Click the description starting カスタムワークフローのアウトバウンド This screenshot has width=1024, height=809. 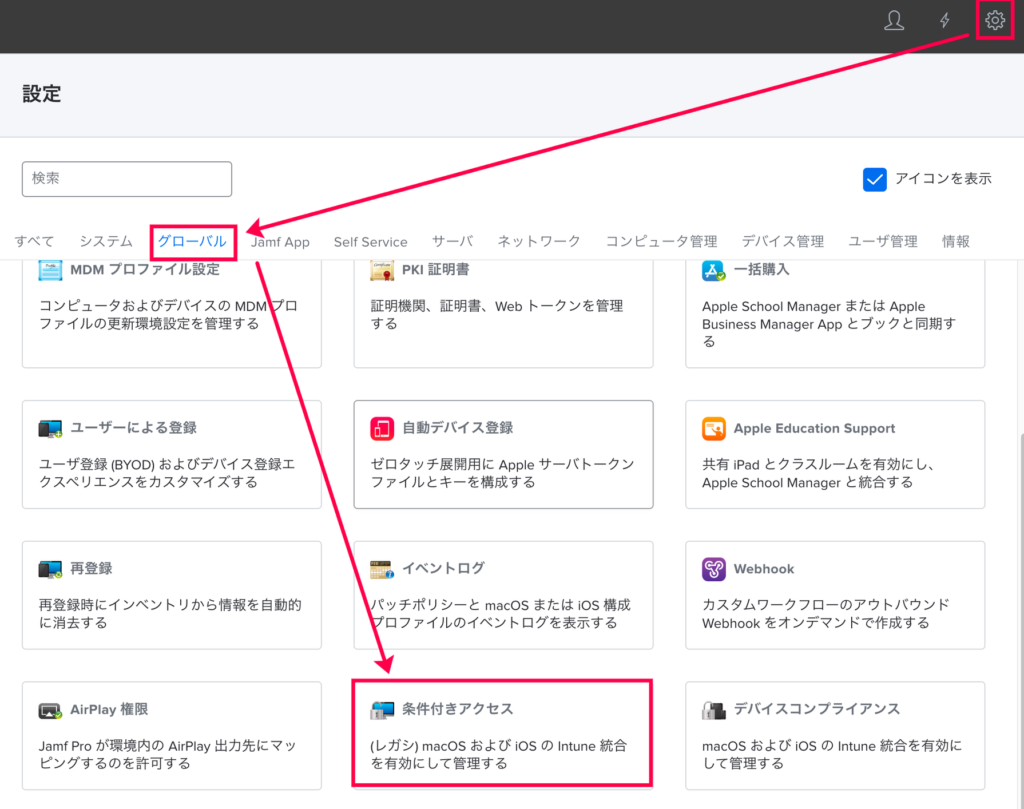tap(825, 614)
